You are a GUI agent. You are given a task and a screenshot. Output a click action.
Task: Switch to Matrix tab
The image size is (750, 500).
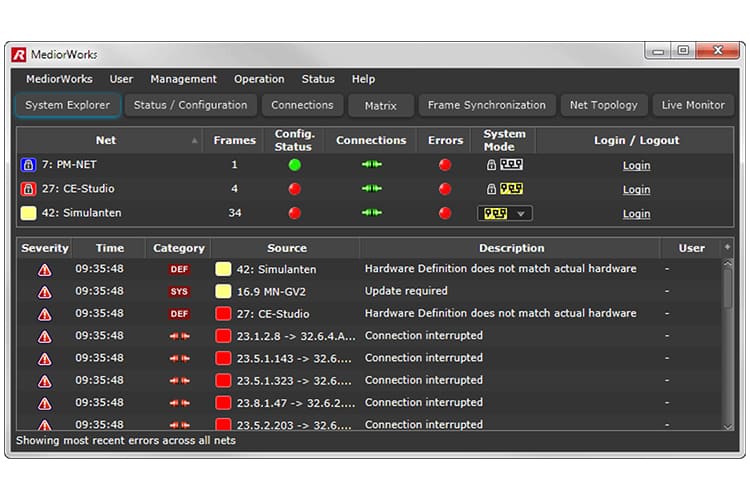(x=381, y=106)
